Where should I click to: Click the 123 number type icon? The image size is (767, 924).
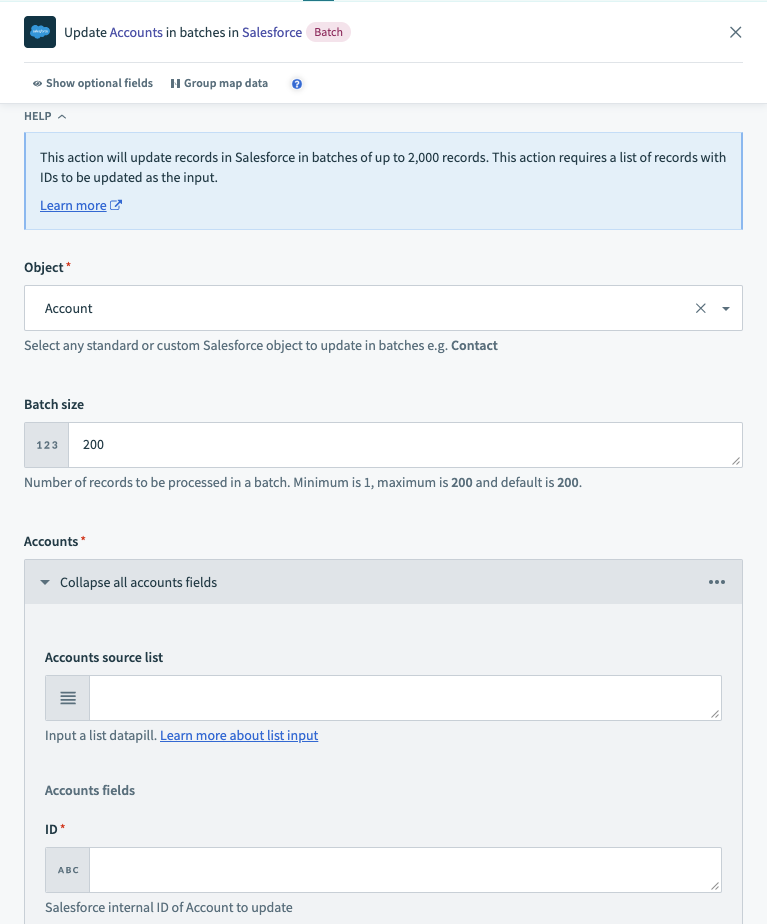click(47, 445)
